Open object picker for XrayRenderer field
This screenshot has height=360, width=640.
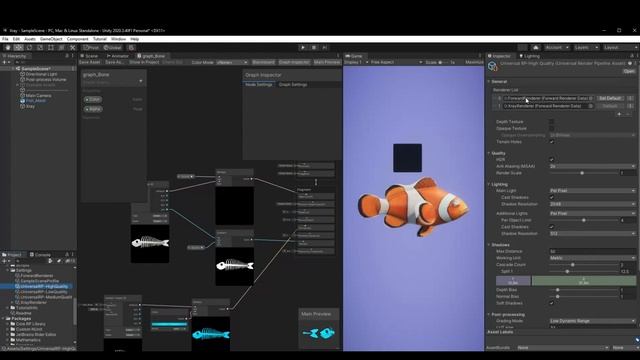pos(590,106)
